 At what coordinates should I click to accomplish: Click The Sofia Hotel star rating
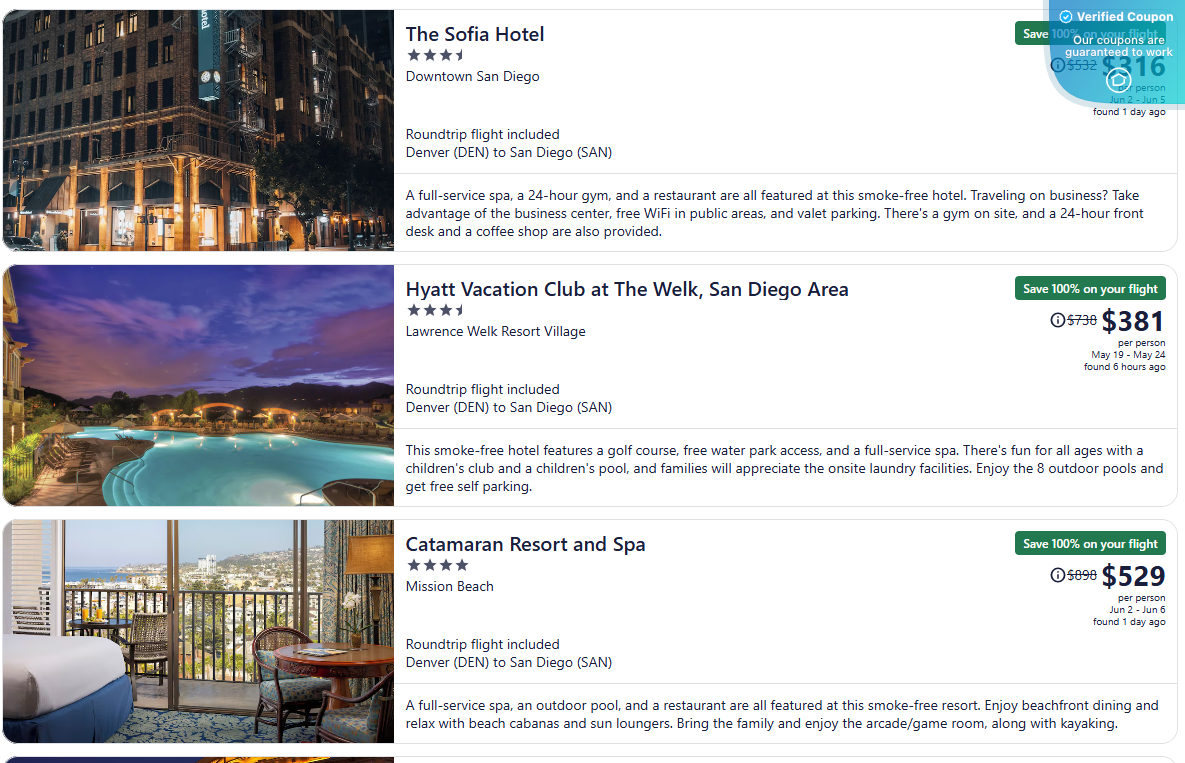[435, 55]
